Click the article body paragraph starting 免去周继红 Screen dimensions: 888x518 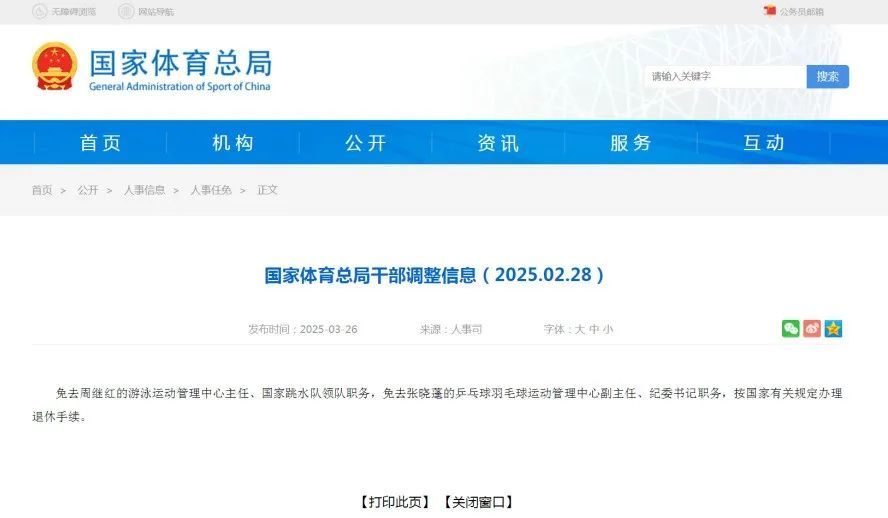[x=437, y=405]
